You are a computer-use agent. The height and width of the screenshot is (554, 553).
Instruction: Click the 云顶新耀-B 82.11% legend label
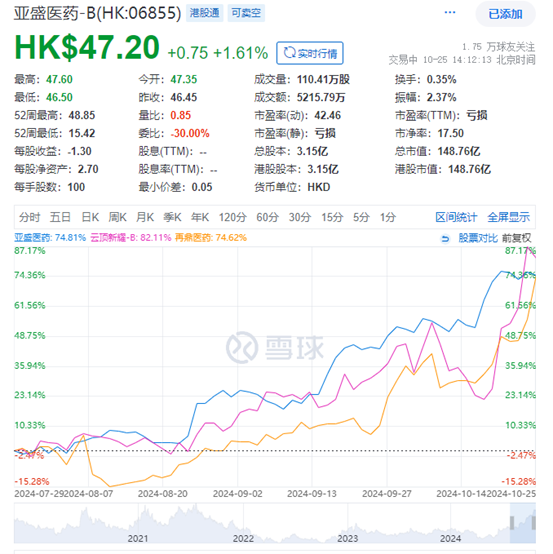coord(131,237)
